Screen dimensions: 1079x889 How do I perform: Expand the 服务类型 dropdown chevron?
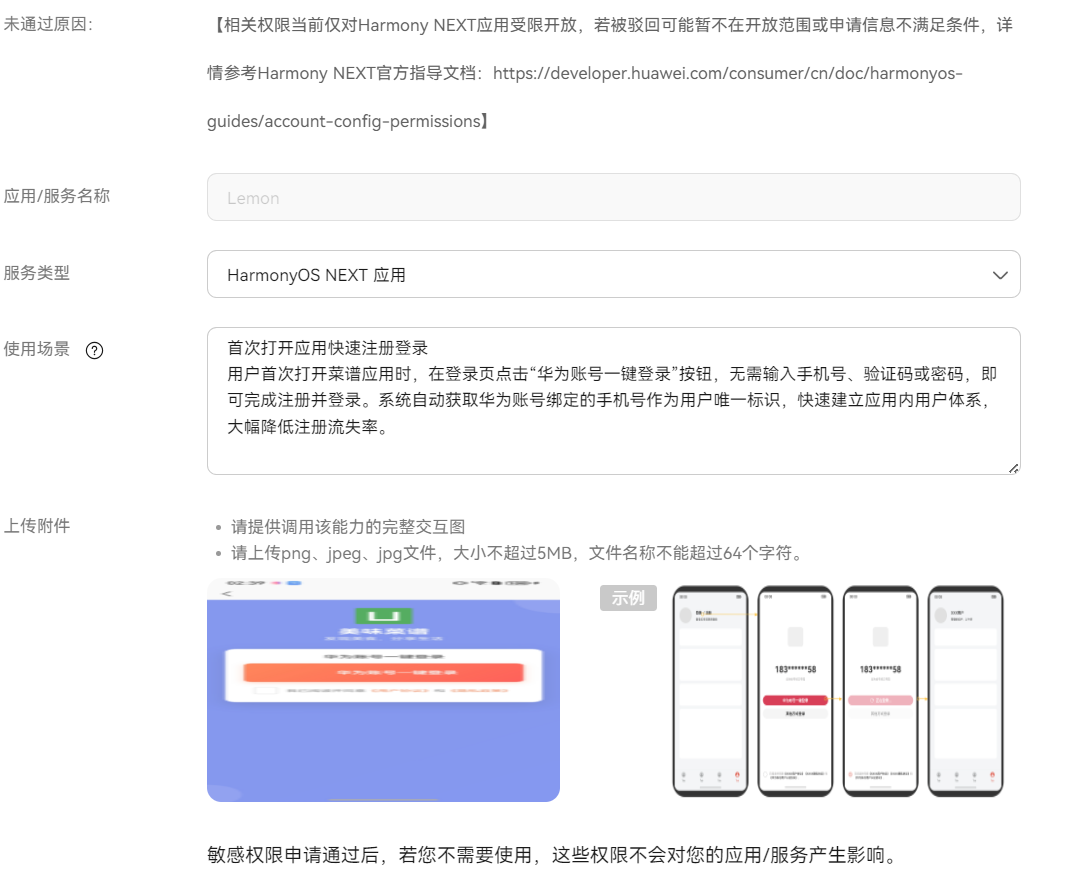click(x=999, y=275)
